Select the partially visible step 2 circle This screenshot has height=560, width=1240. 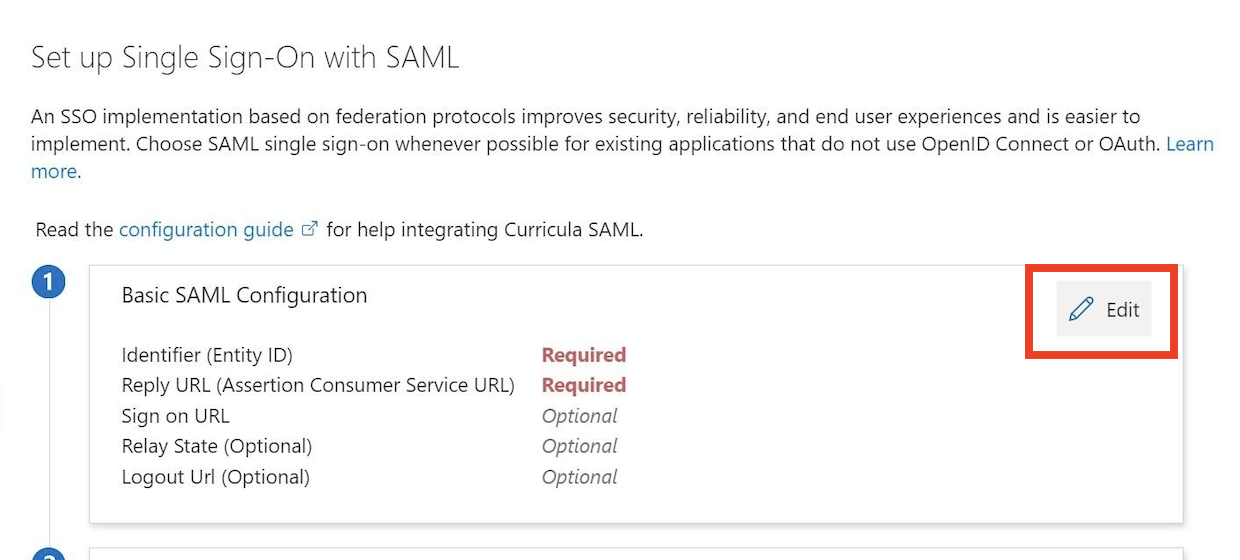point(49,554)
